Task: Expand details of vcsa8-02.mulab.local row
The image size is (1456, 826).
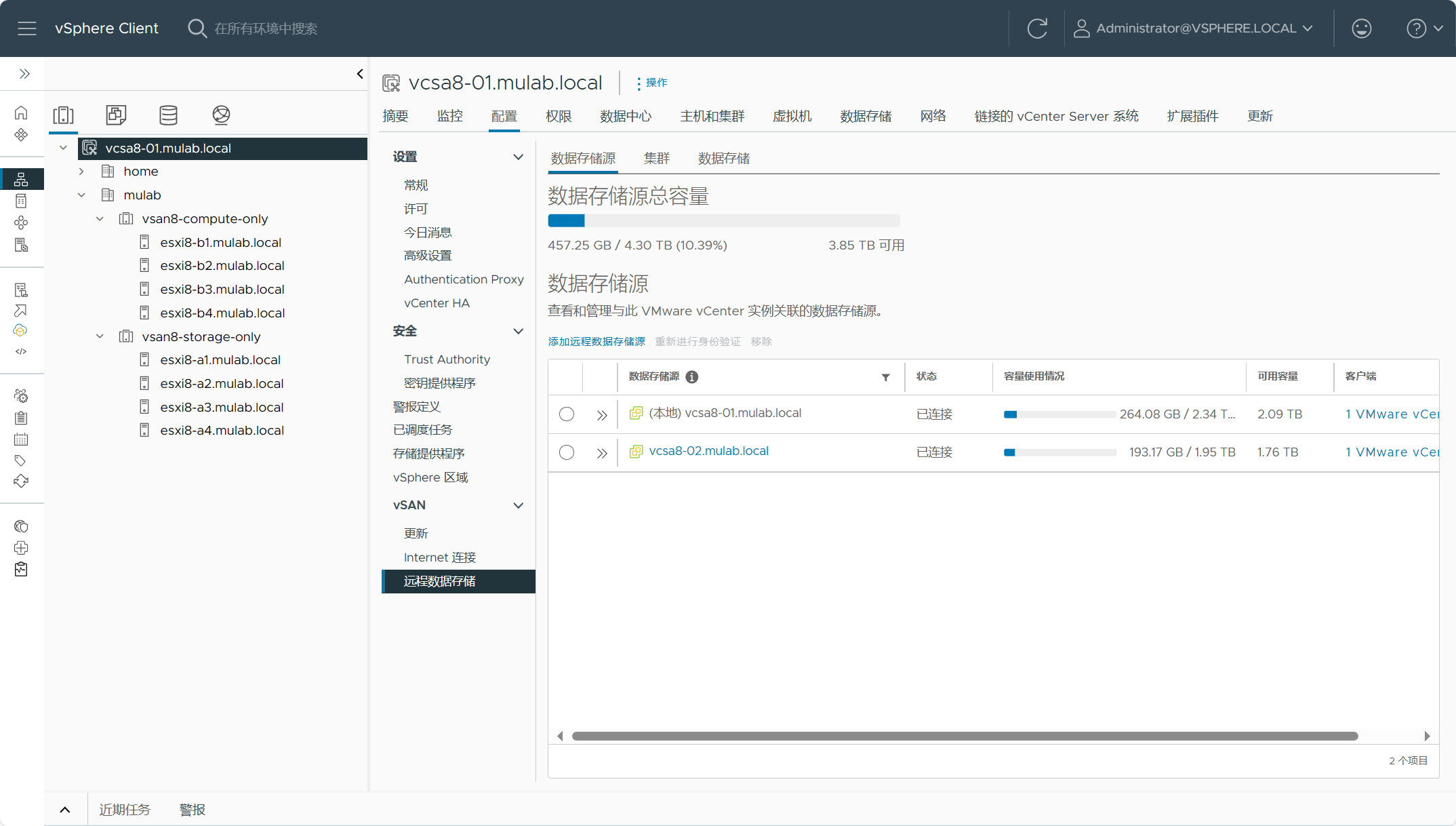Action: (x=601, y=453)
